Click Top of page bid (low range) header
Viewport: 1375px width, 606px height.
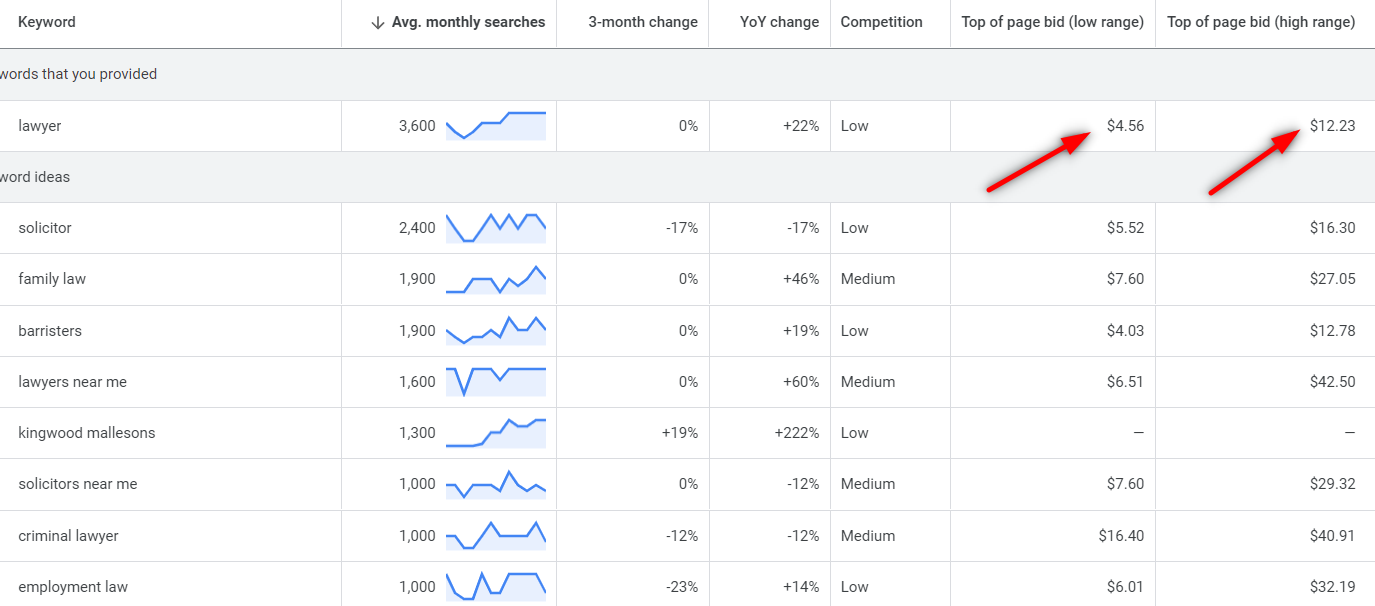(x=1052, y=22)
